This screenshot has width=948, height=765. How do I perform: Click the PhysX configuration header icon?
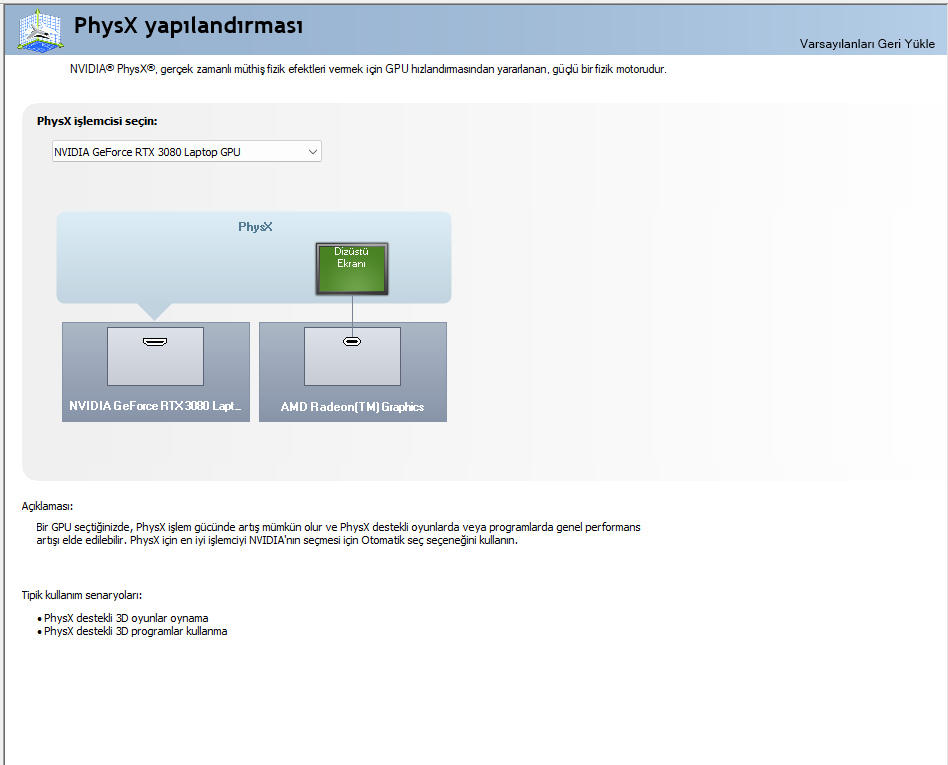click(41, 29)
